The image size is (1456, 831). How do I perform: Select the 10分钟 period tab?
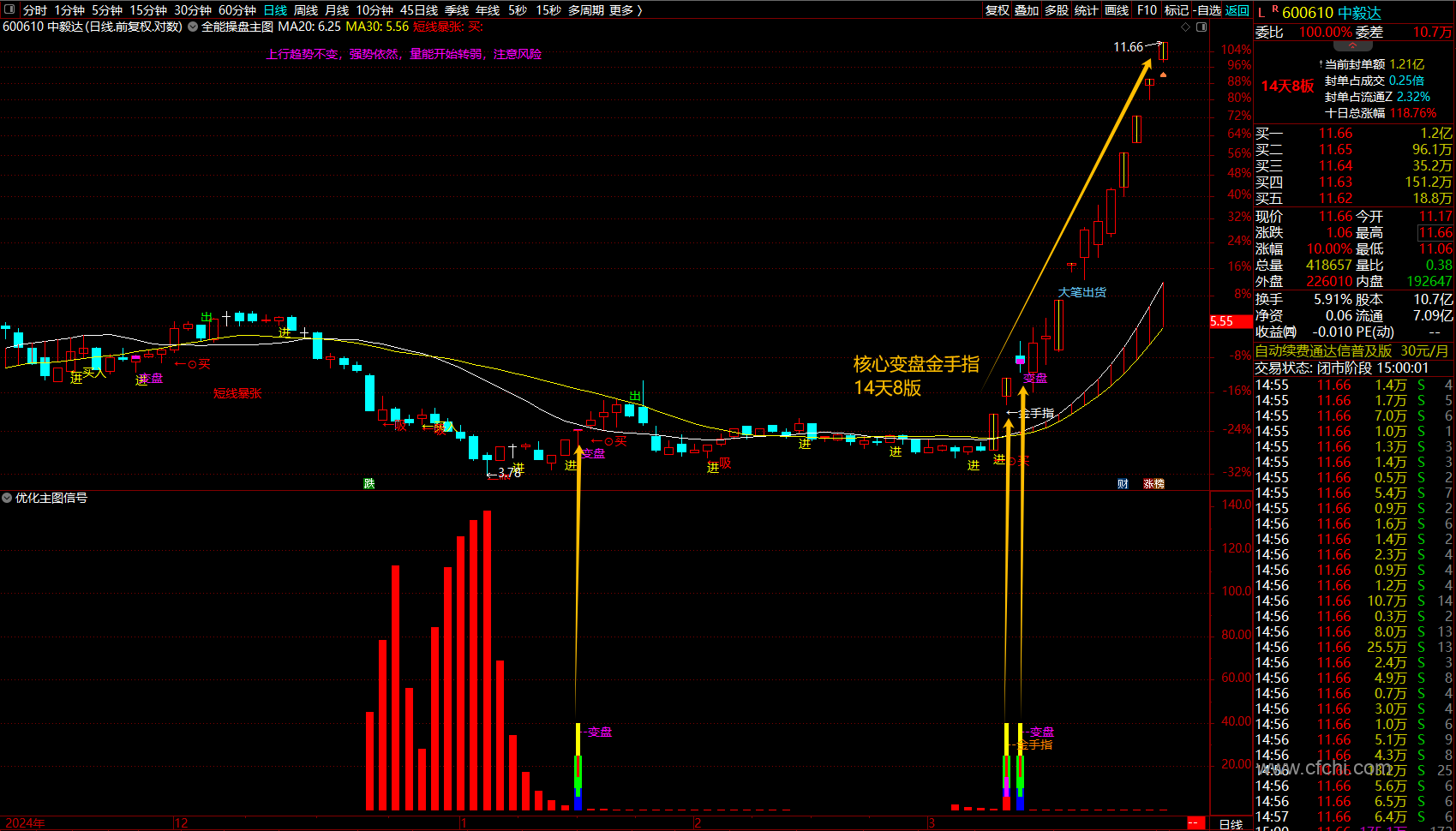[374, 10]
